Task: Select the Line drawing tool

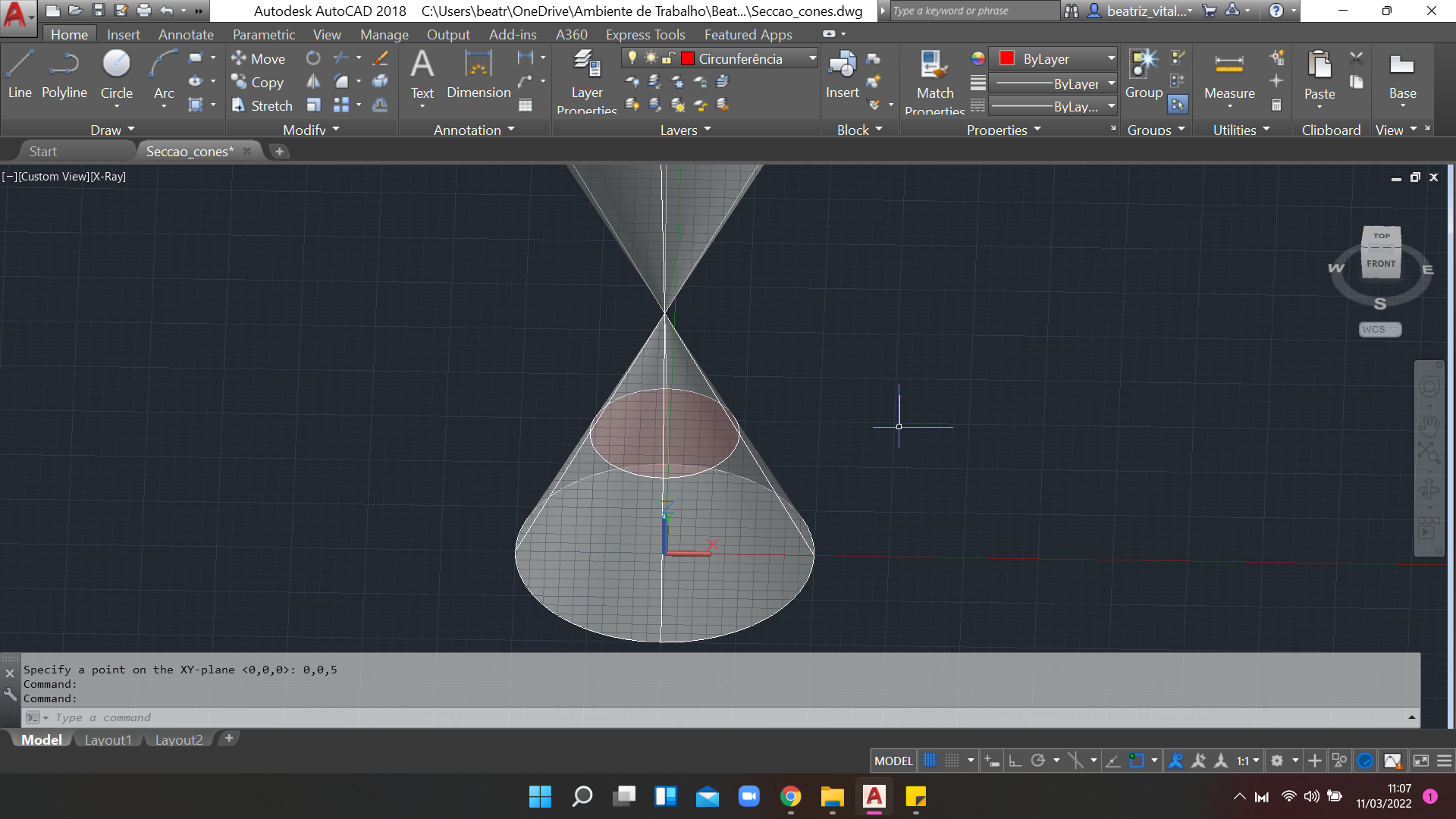Action: tap(20, 74)
